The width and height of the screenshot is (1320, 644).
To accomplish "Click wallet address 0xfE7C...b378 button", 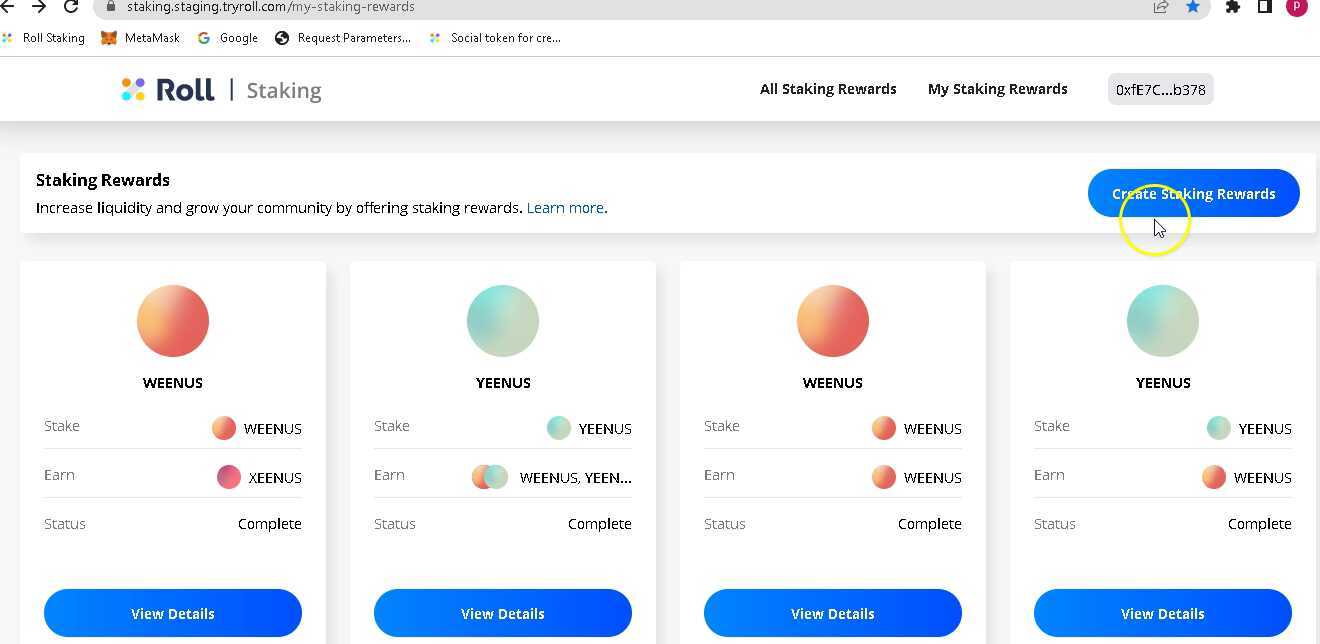I will point(1160,90).
